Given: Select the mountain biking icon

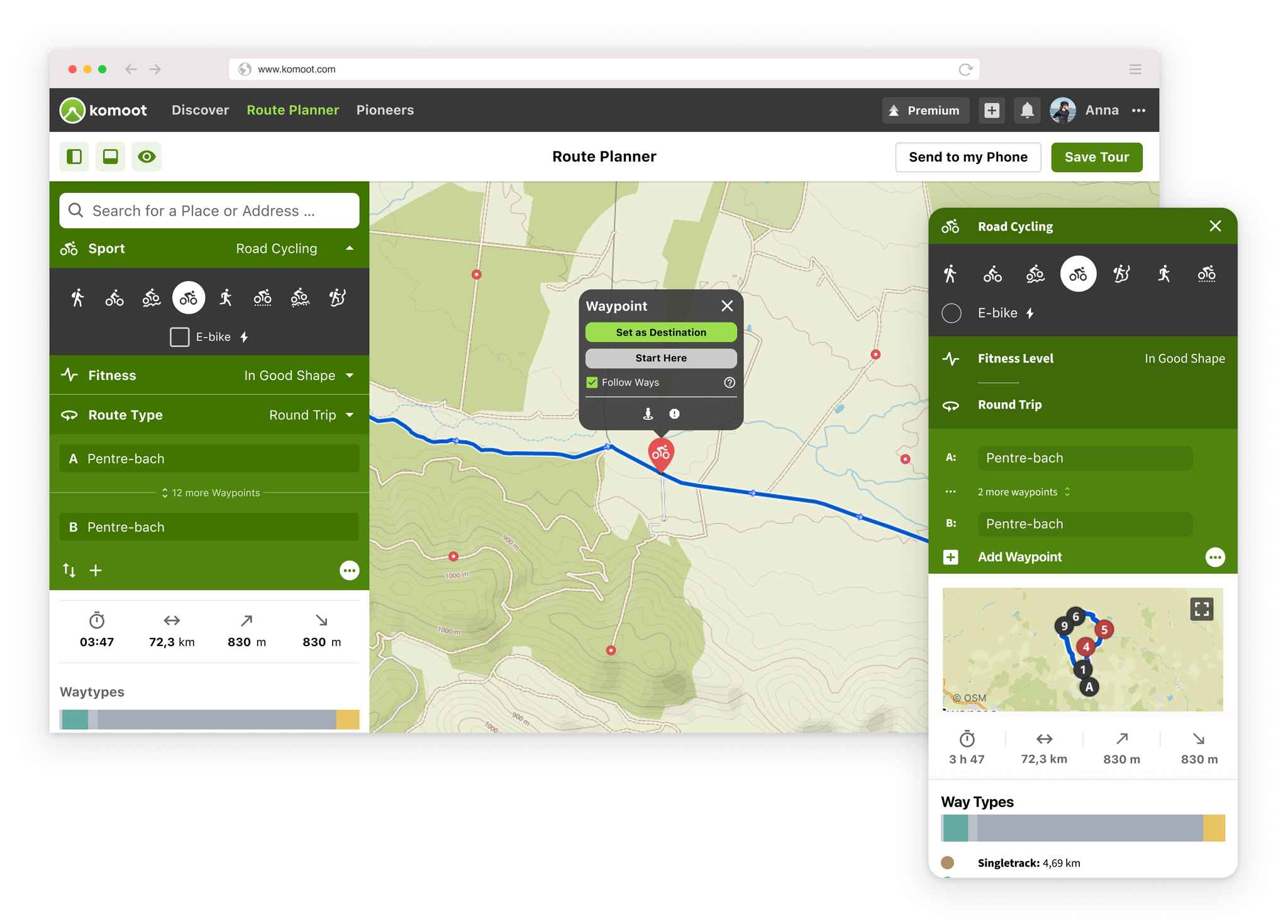Looking at the screenshot, I should click(x=151, y=296).
